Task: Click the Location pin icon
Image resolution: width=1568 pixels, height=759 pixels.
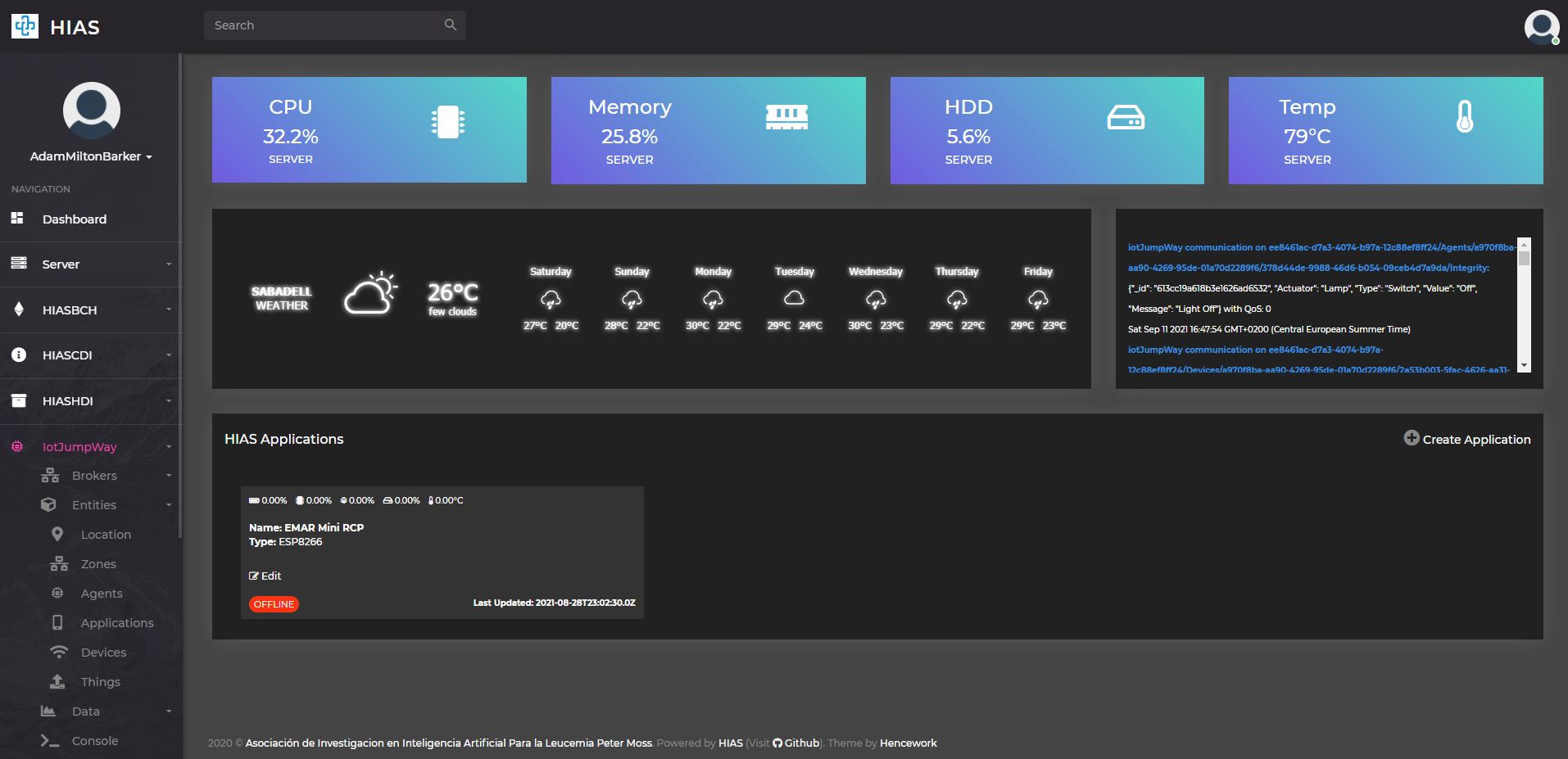Action: 57,534
